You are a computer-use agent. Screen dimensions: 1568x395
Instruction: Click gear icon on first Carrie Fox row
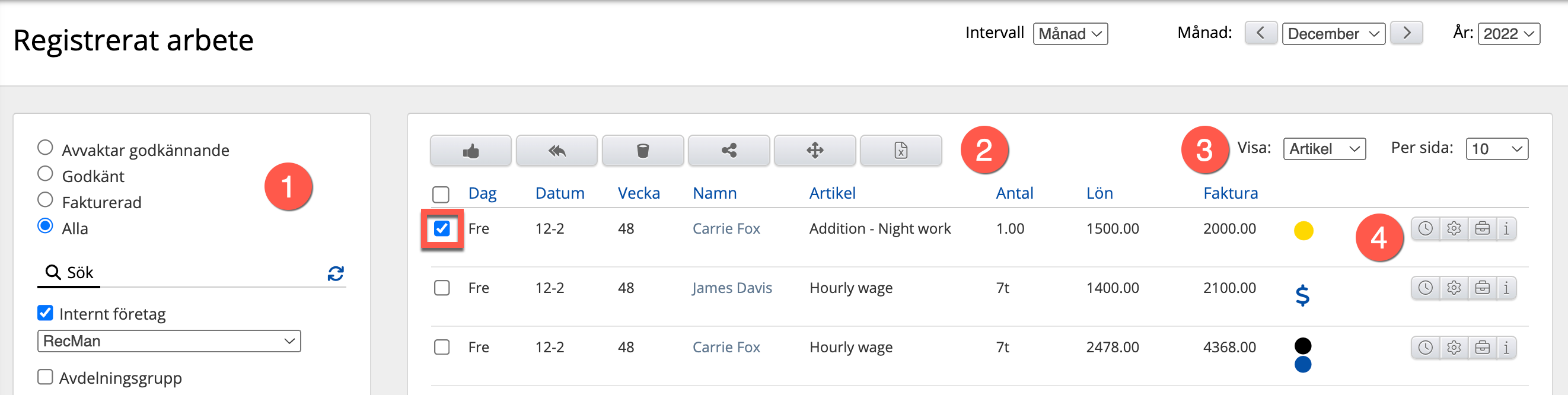coord(1454,229)
